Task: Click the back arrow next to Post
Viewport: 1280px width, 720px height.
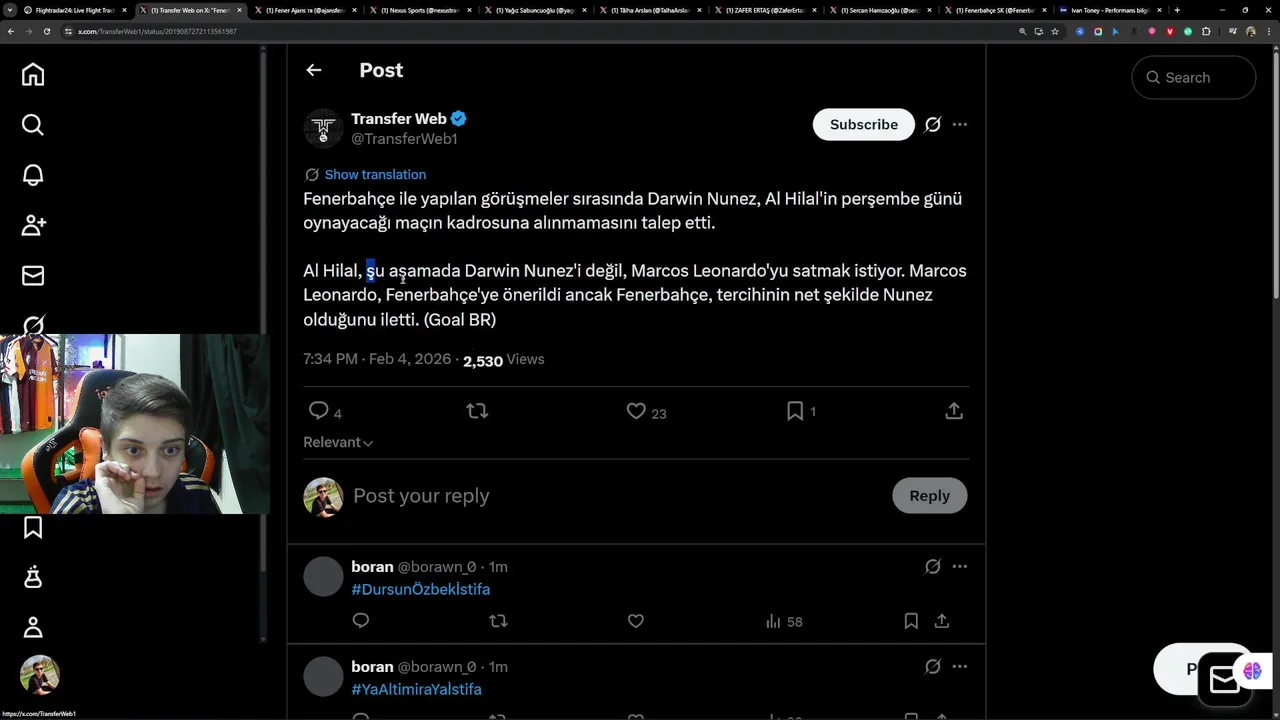Action: pyautogui.click(x=314, y=70)
